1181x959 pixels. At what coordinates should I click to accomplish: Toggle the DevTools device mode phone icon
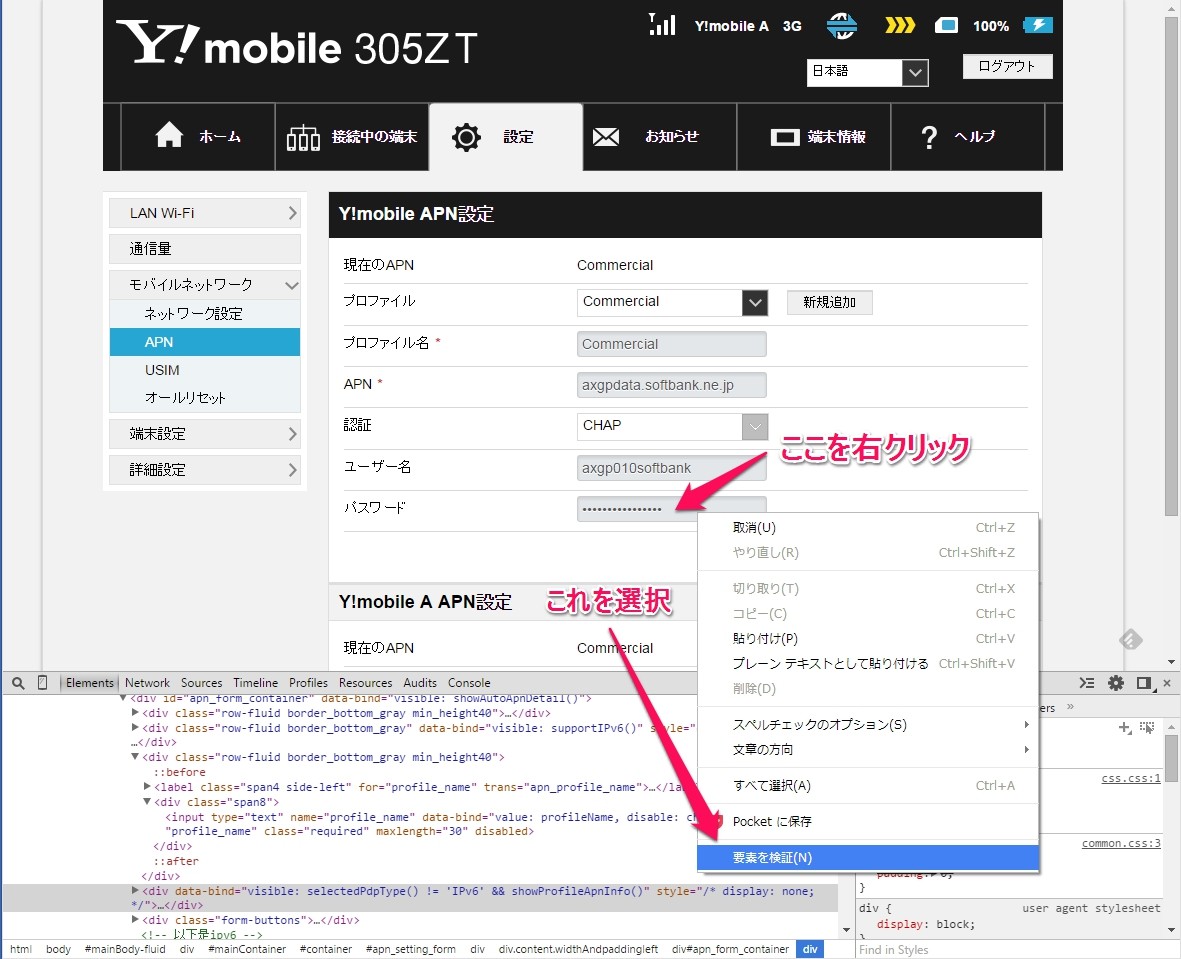[43, 683]
